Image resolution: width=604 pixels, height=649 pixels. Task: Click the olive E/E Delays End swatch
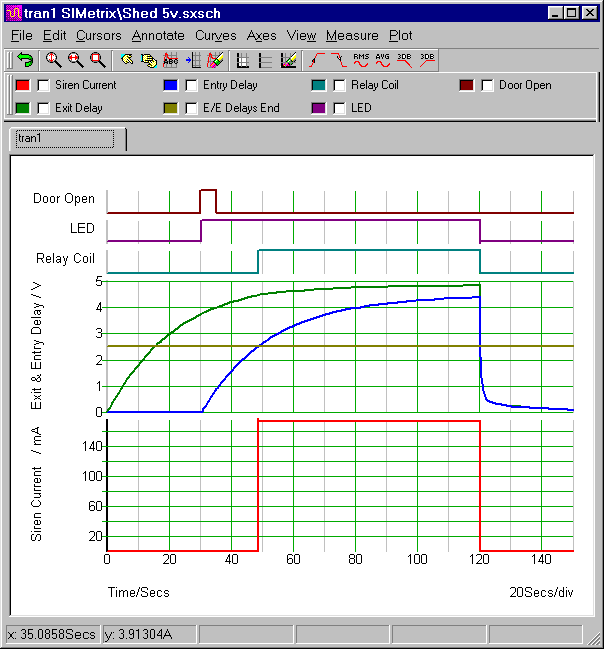(171, 108)
